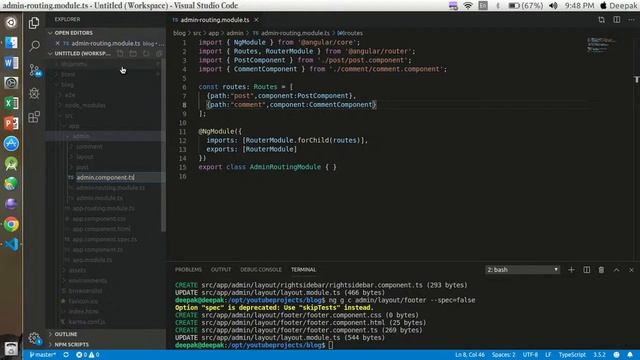Change the TypeScript language mode
Screen dimensions: 640x360
point(572,355)
